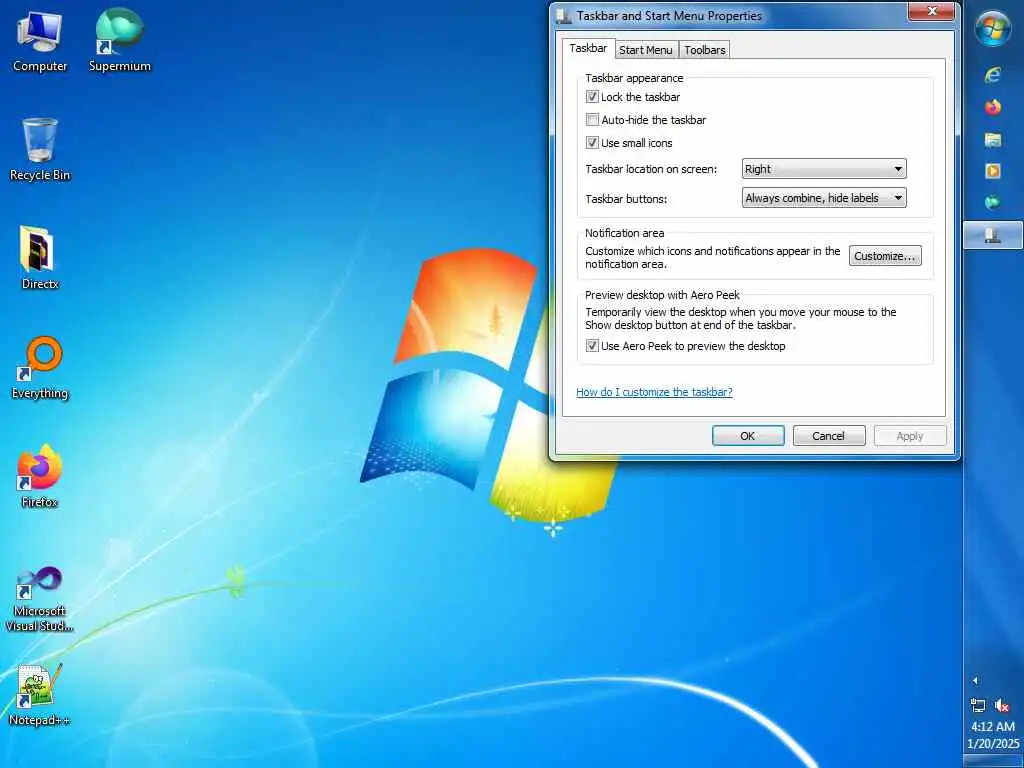Viewport: 1024px width, 768px height.
Task: Open Windows Explorer from the taskbar
Action: [993, 139]
